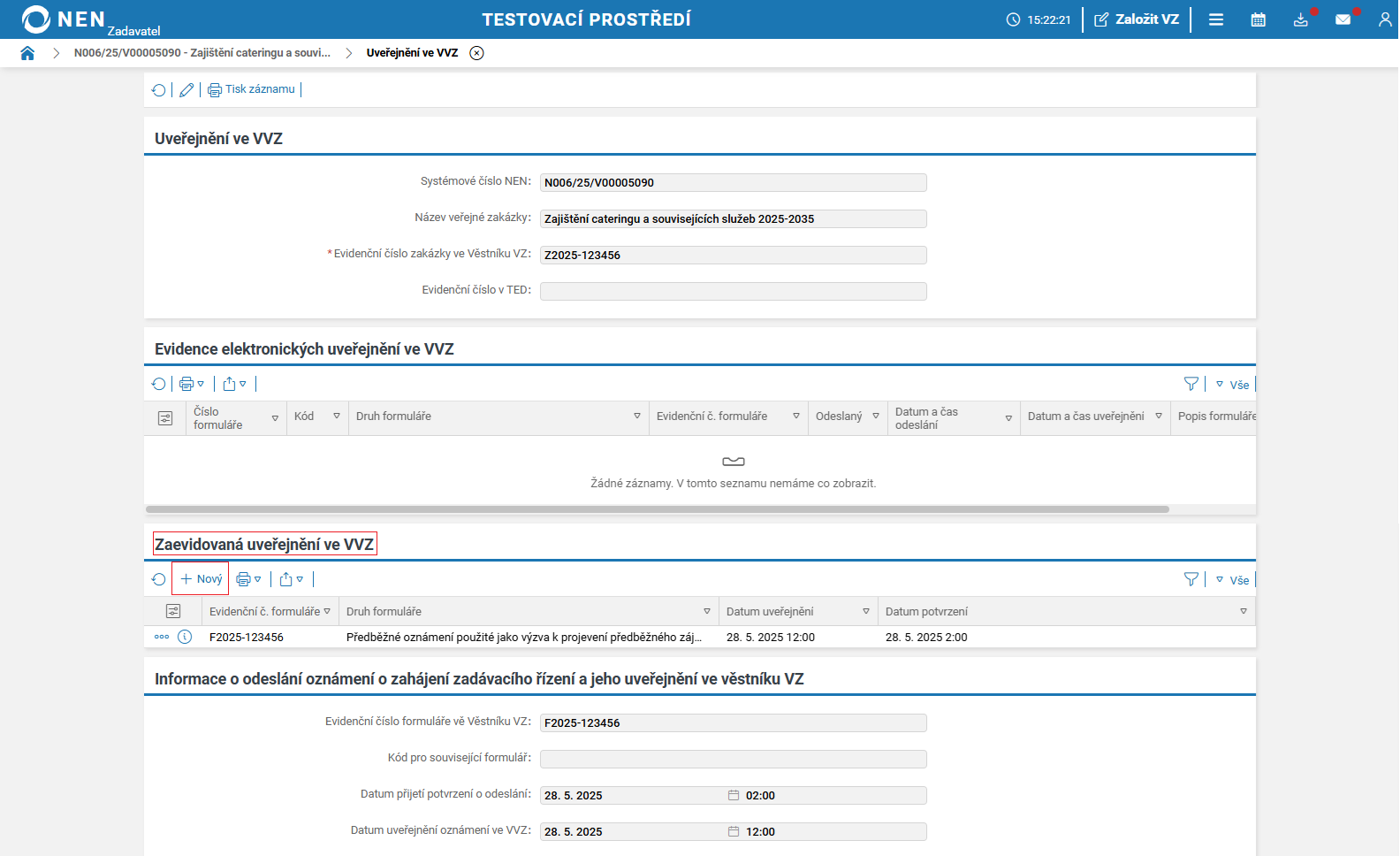1400x856 pixels.
Task: Click 28. 5. 2025 12:00 table cell
Action: 771,637
